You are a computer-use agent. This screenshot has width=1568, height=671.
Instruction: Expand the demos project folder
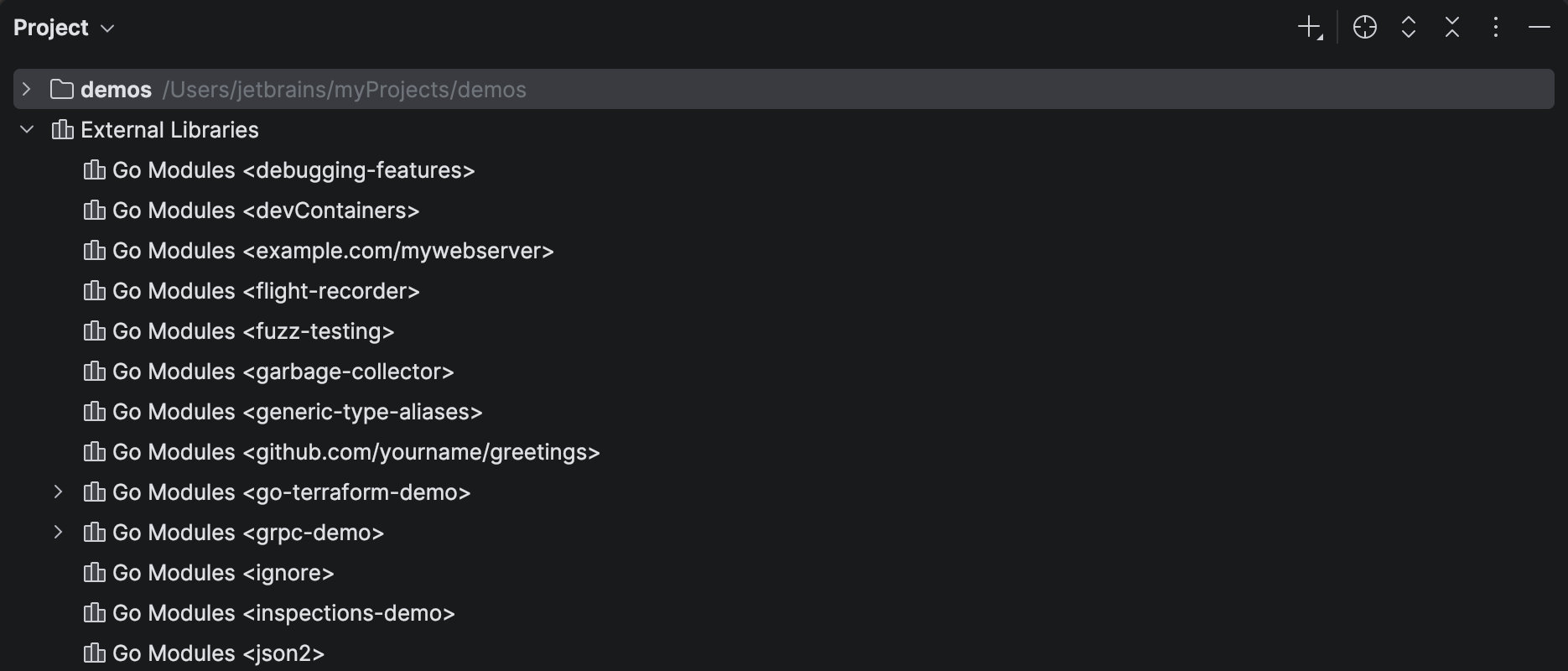tap(27, 90)
